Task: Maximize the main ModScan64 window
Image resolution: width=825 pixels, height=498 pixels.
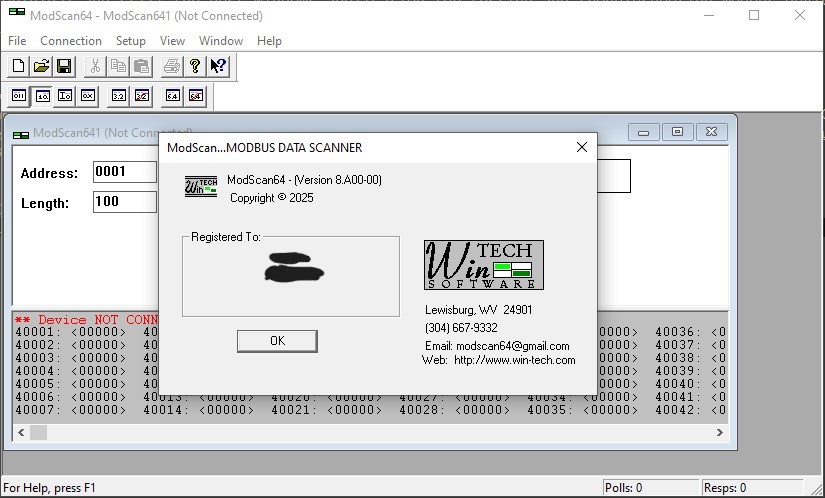Action: 754,15
